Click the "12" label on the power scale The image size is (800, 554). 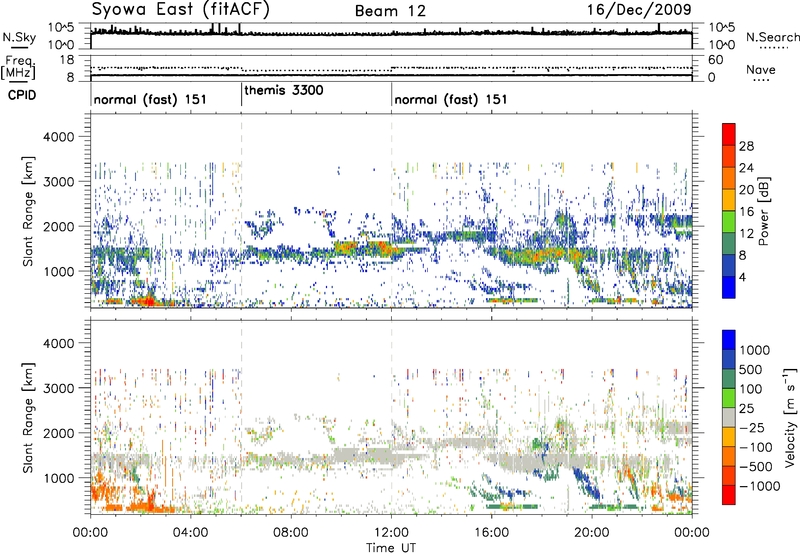click(746, 234)
